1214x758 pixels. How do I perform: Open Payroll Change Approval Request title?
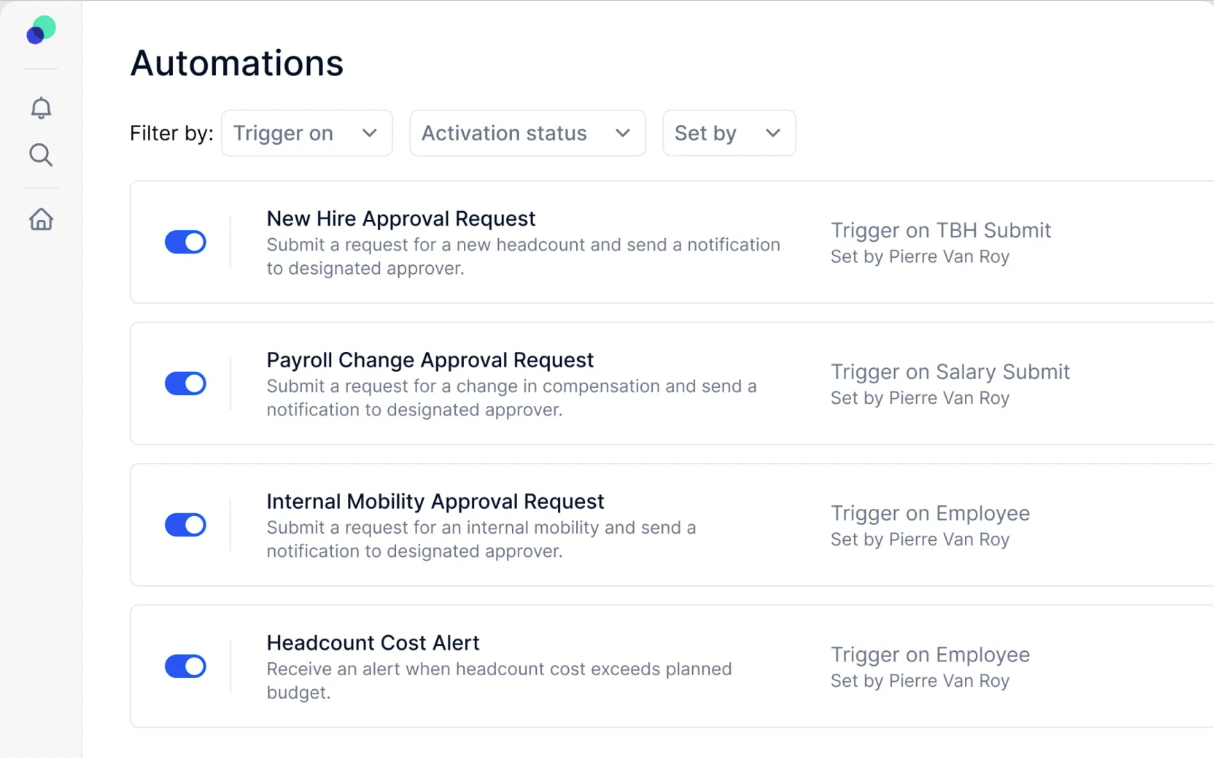(430, 360)
